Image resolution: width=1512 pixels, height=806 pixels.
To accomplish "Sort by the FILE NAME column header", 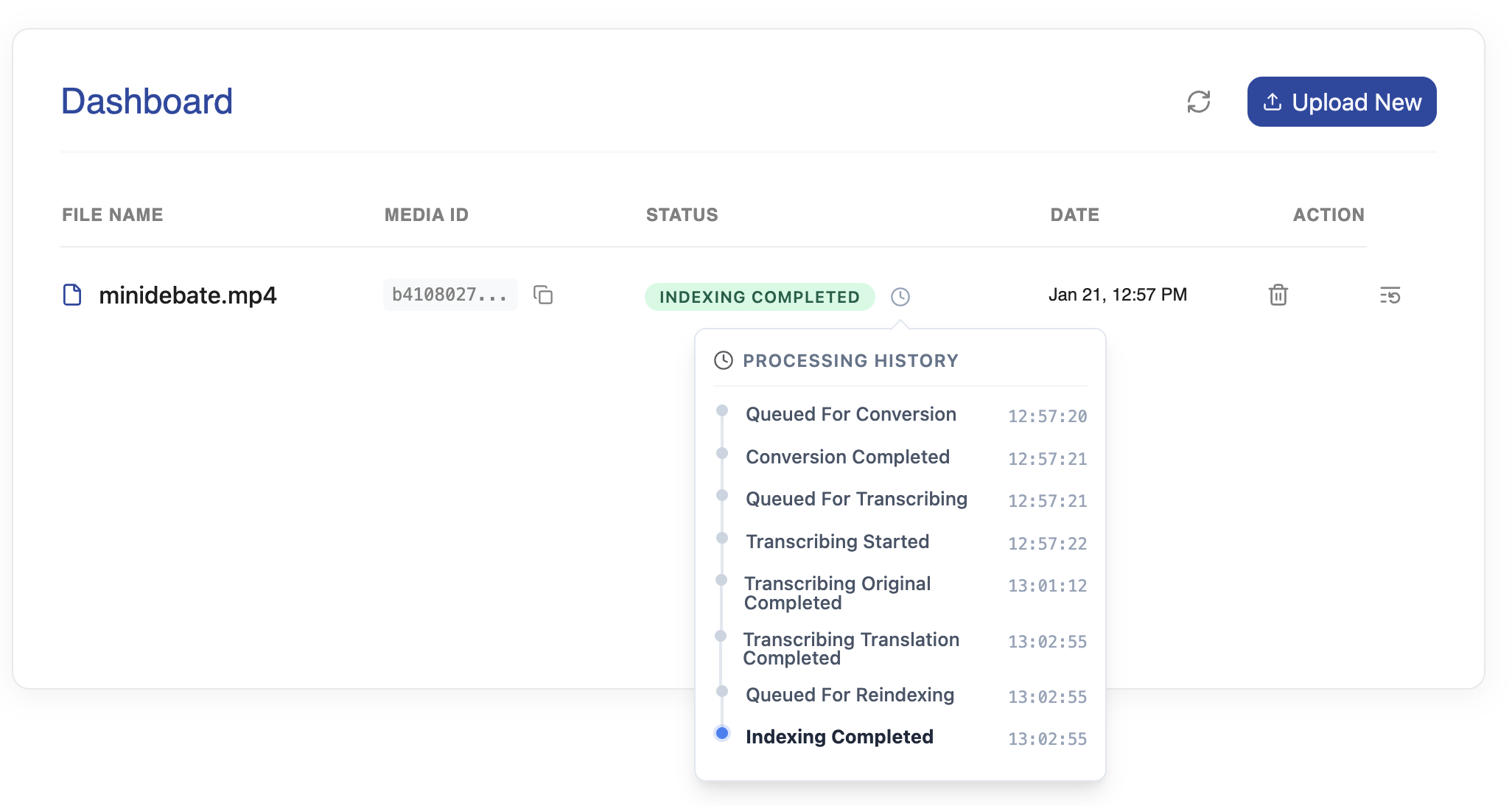I will [112, 214].
